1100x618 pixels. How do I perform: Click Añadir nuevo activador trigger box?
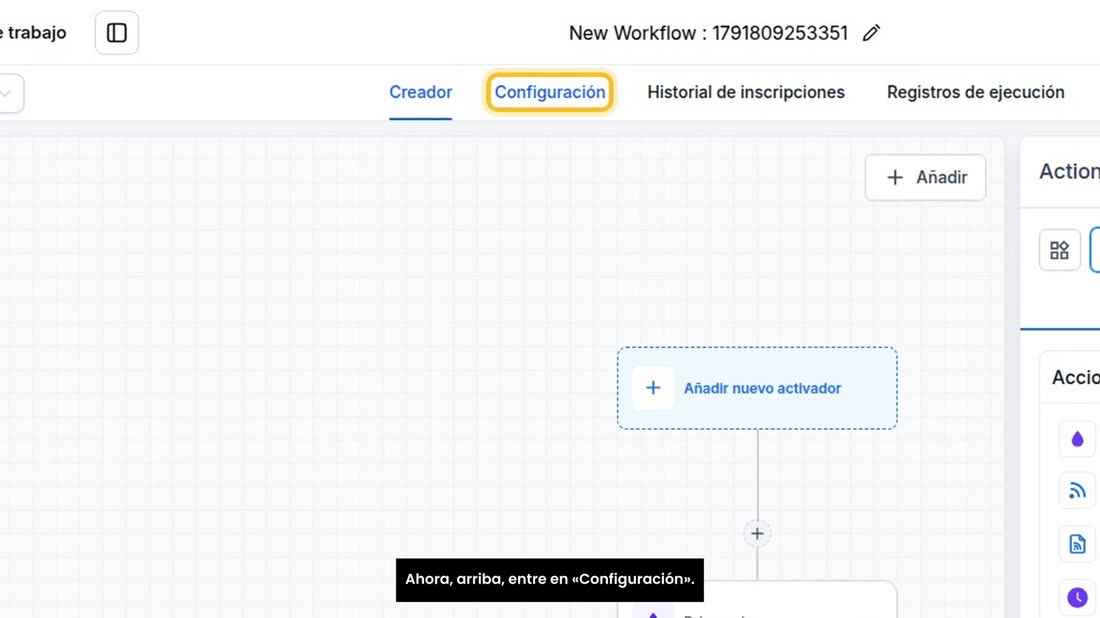[757, 388]
